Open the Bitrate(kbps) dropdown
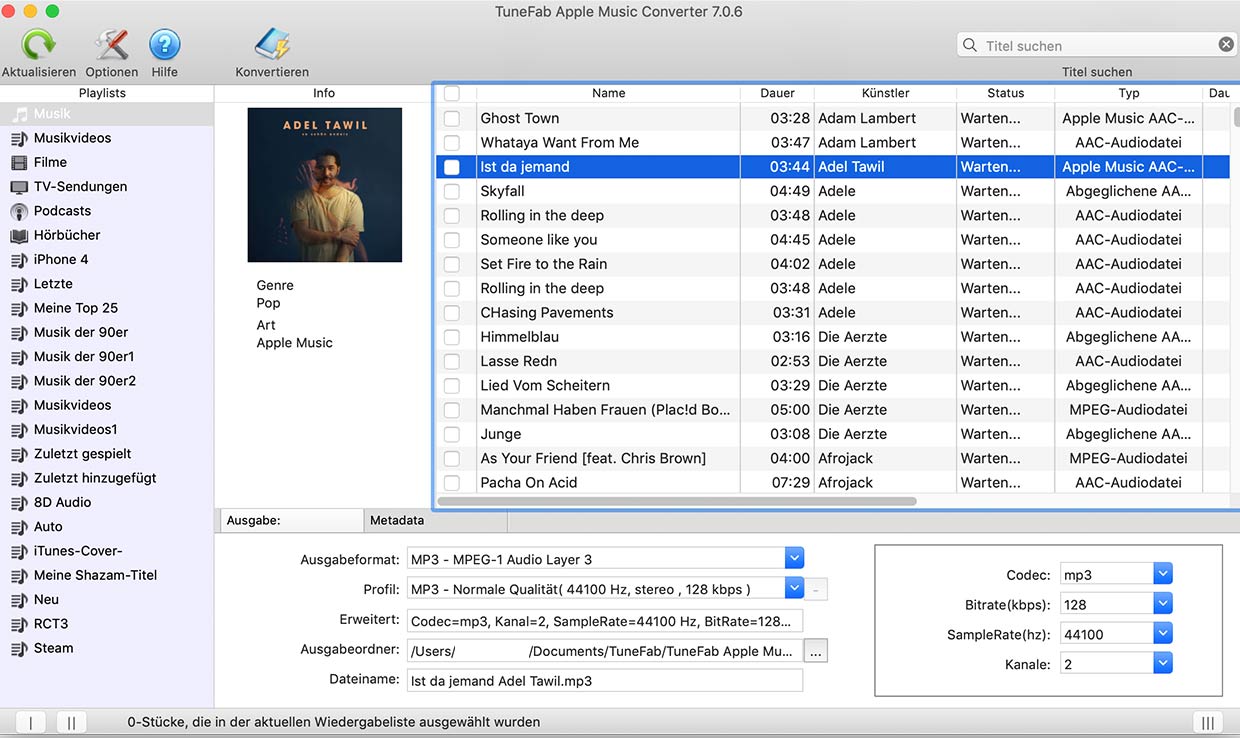This screenshot has height=738, width=1240. (x=1163, y=604)
